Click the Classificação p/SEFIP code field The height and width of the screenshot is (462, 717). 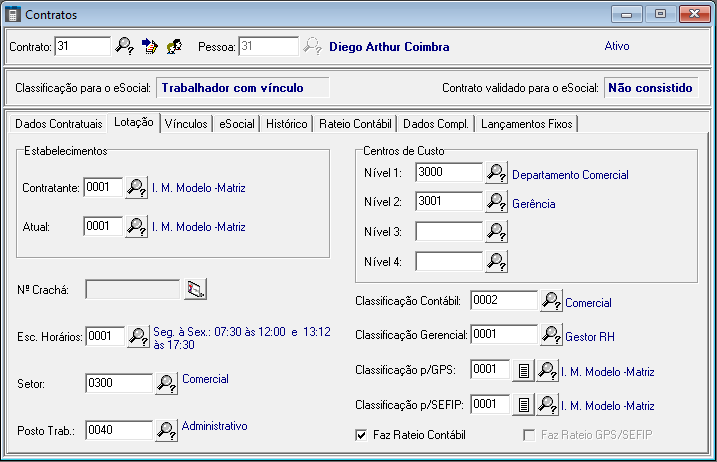[490, 404]
